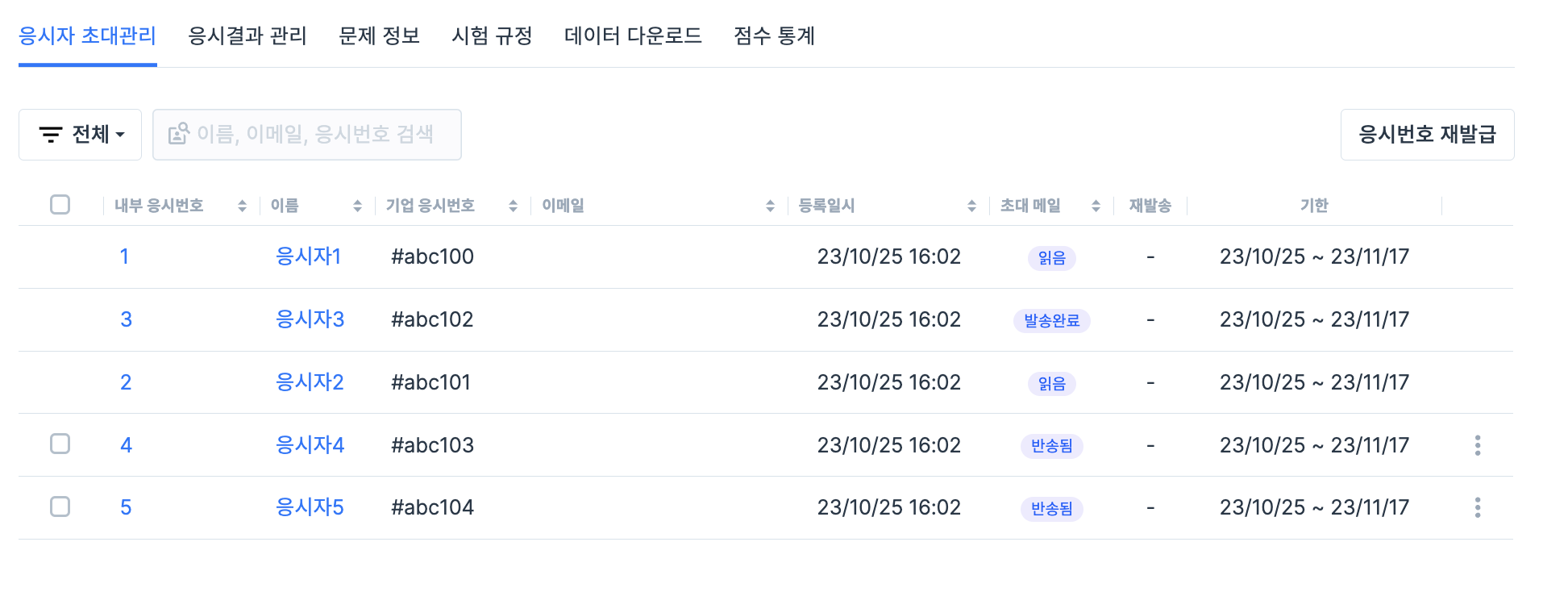The image size is (1568, 592).
Task: Check the box for 응시자4
Action: pos(60,444)
